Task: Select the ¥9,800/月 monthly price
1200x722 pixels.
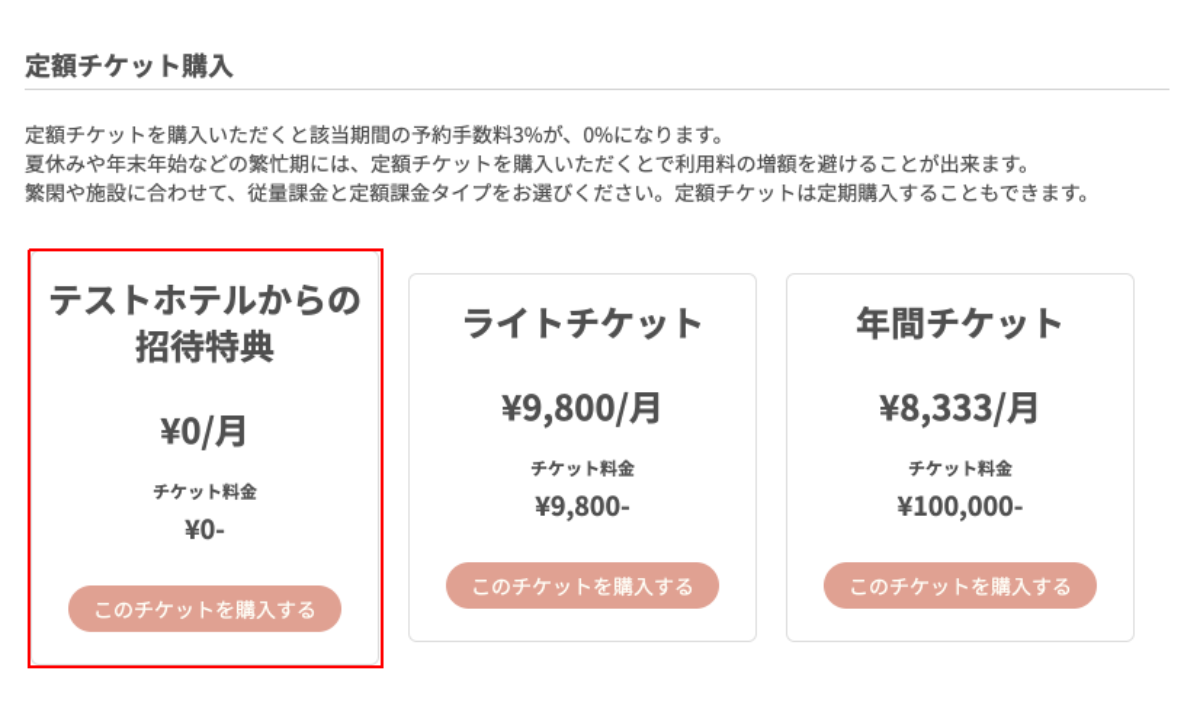Action: coord(582,408)
